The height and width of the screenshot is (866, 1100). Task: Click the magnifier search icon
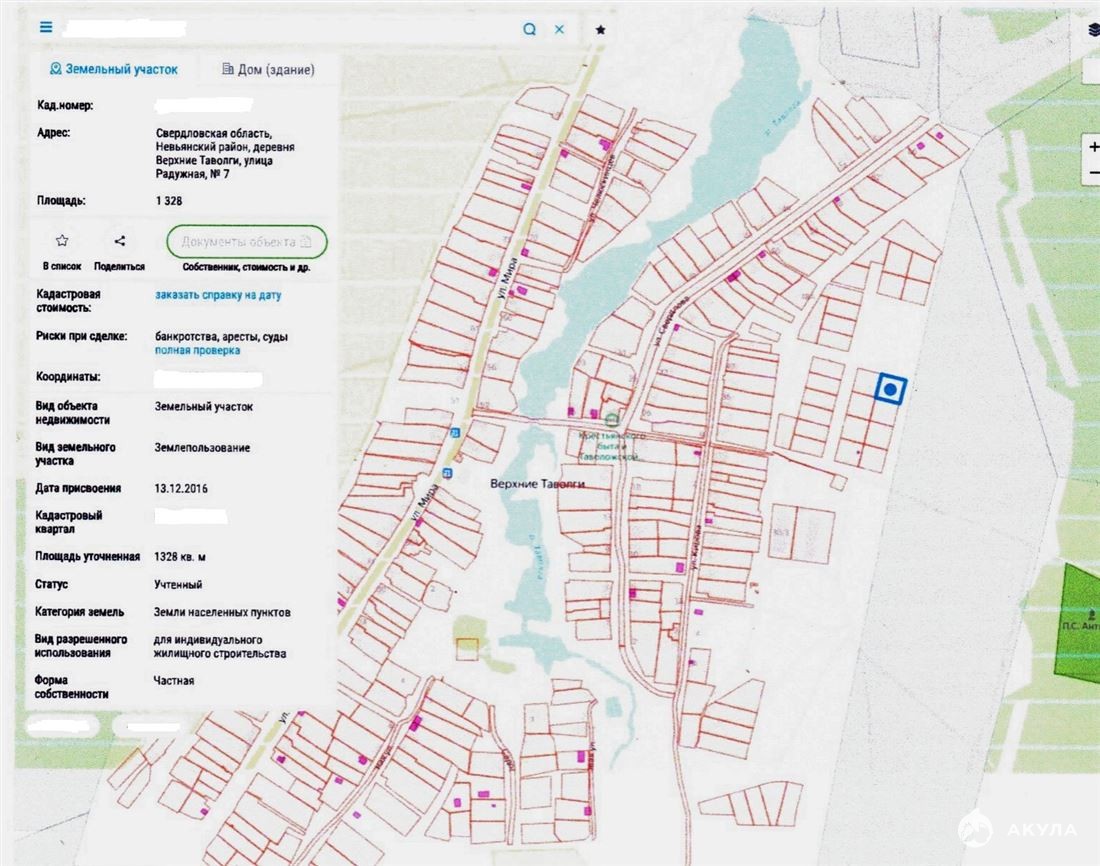(529, 29)
